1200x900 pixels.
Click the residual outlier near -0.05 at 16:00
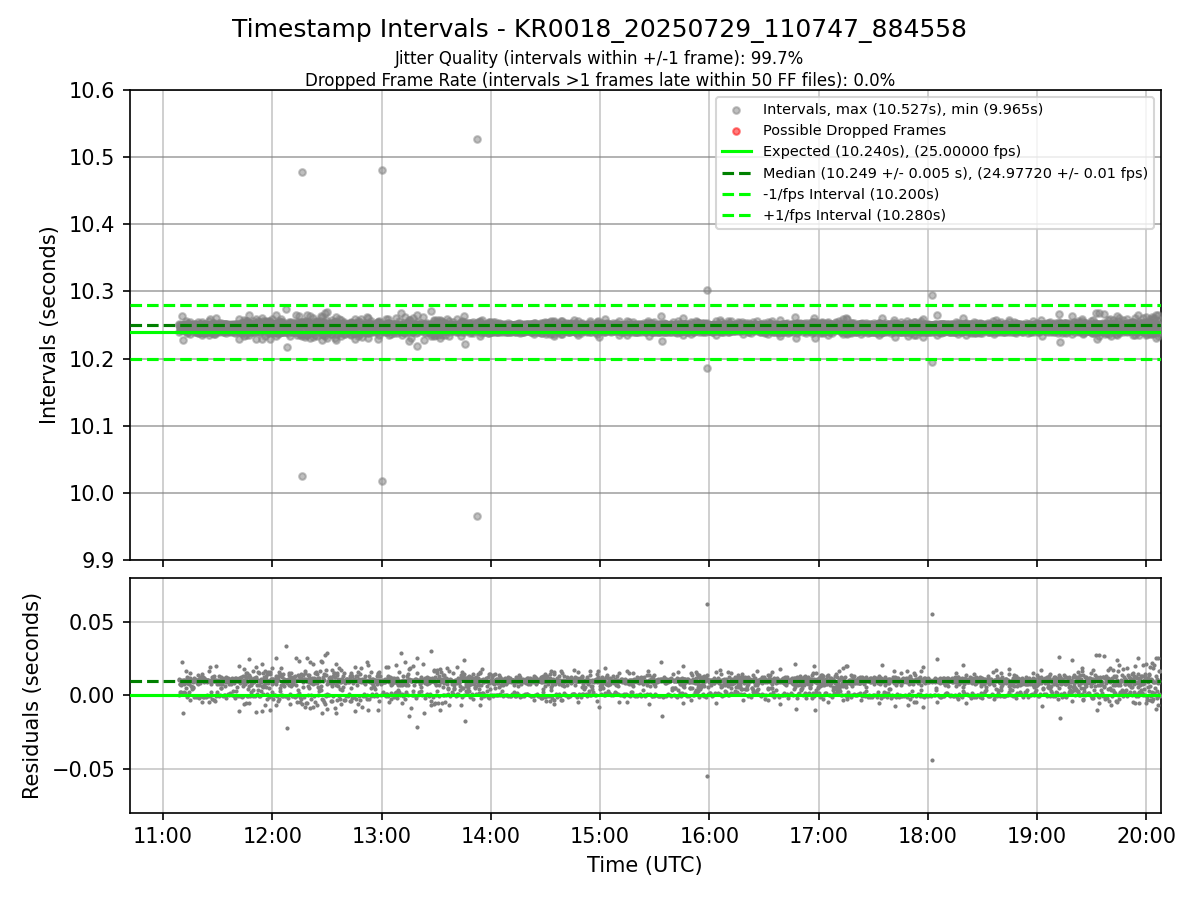pos(707,776)
